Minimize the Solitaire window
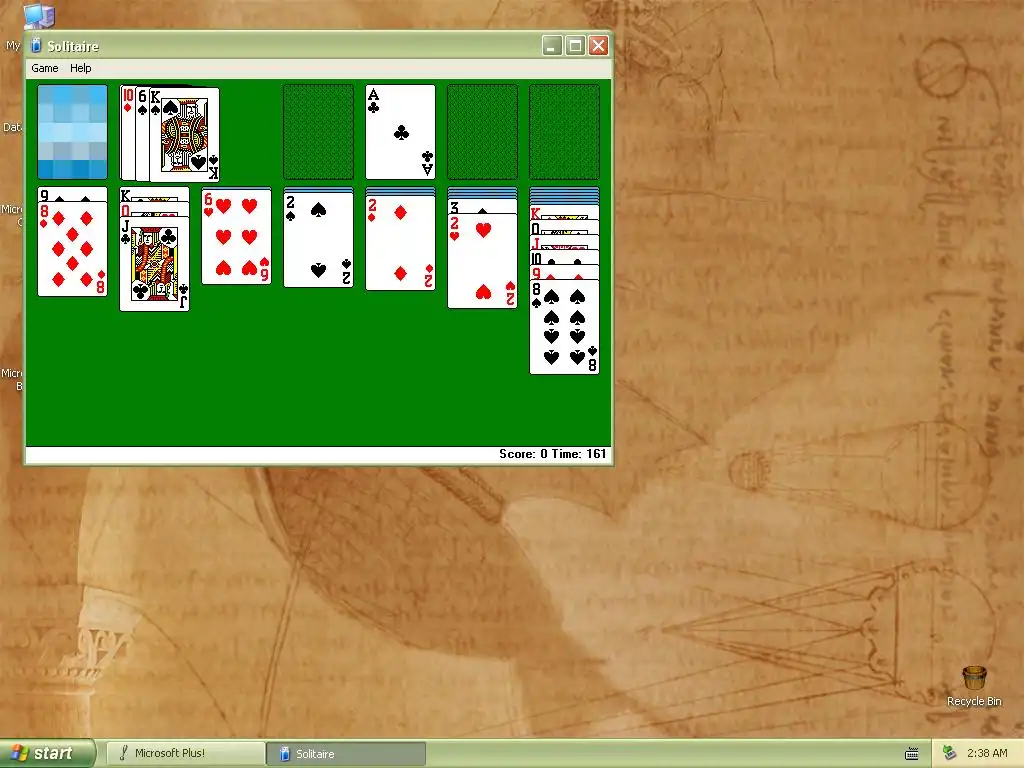Screen dimensions: 1024x768 pyautogui.click(x=552, y=46)
